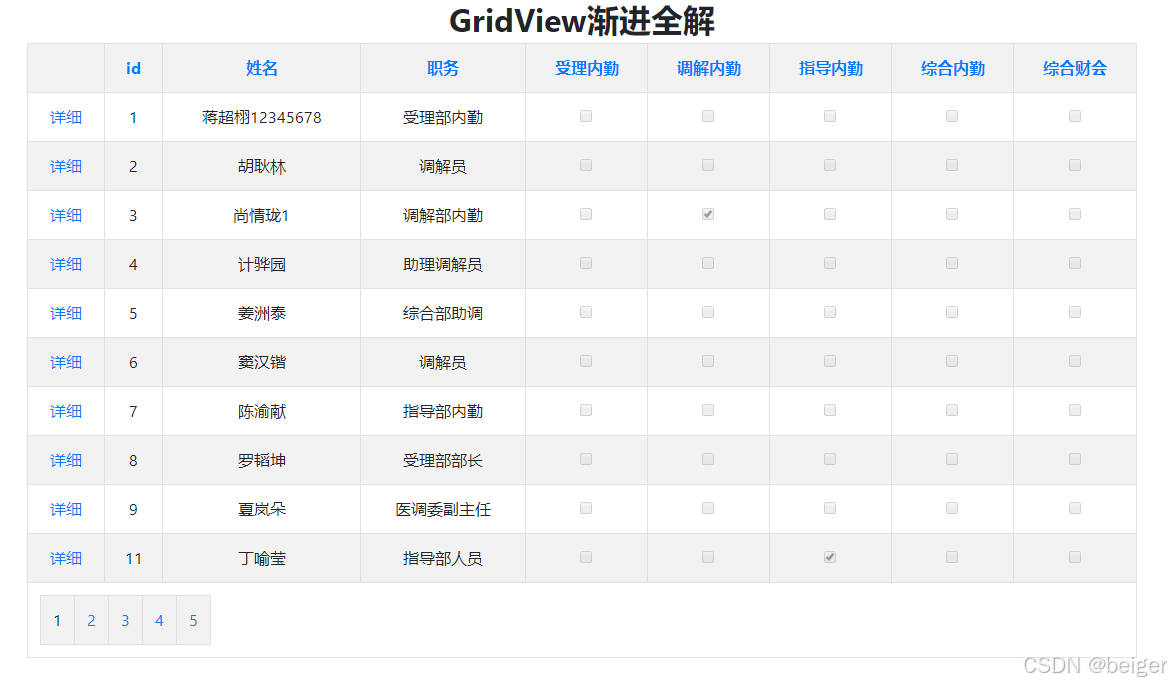This screenshot has height=685, width=1171.
Task: Open 详细 link for 陈渝献 row
Action: 66,411
